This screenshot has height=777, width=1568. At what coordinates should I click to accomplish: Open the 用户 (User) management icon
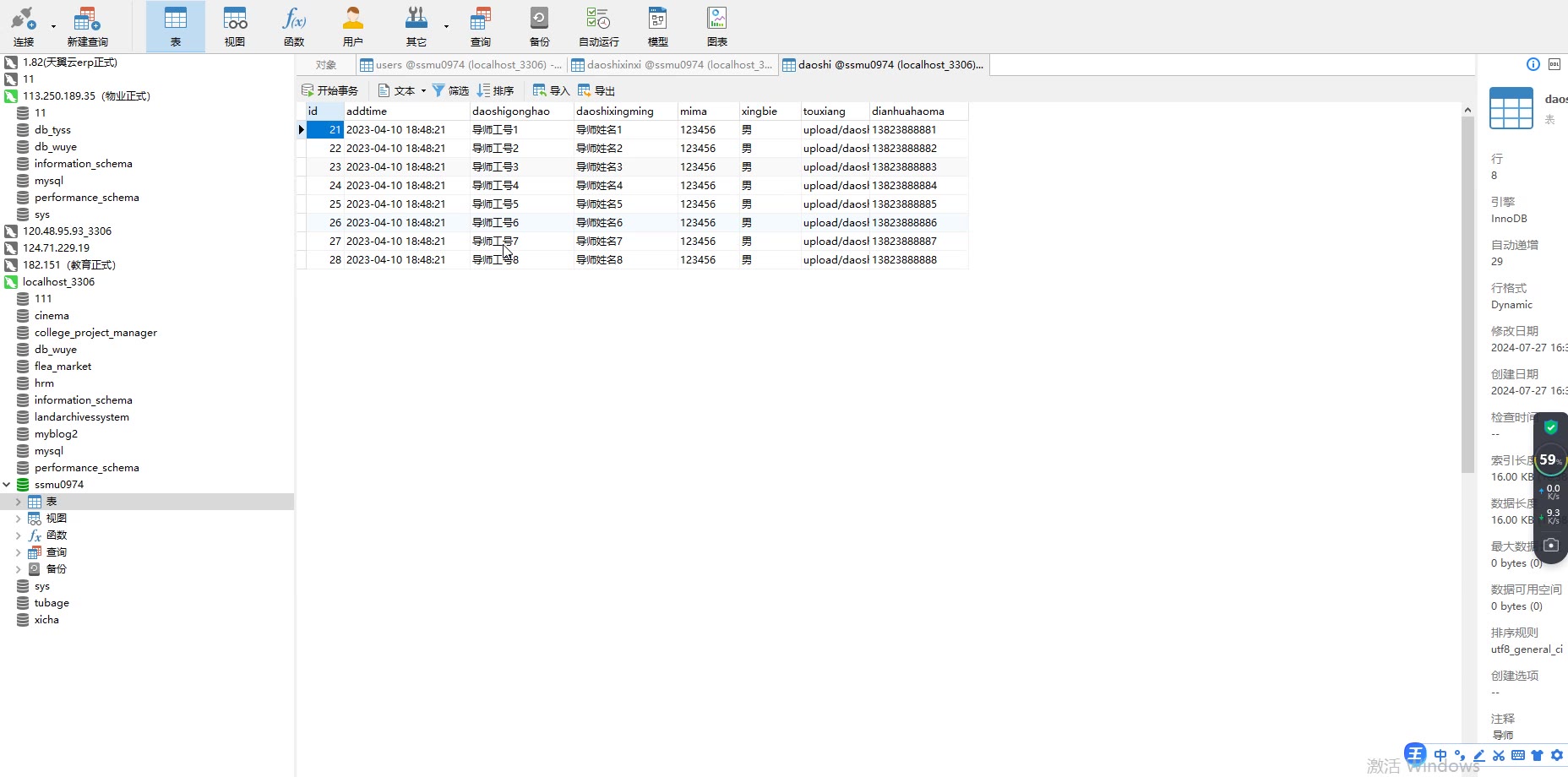click(x=353, y=26)
